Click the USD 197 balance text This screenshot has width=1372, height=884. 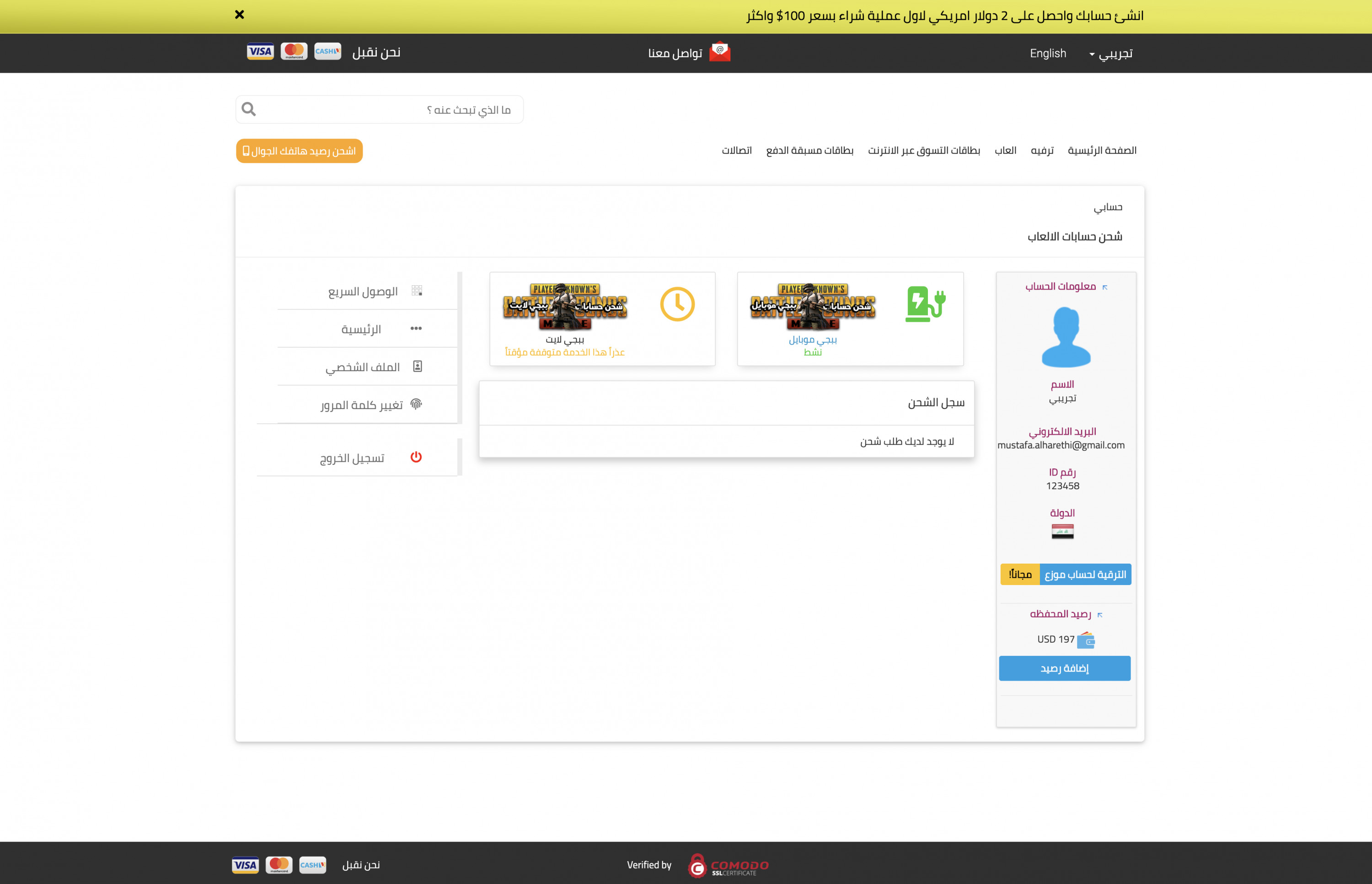click(1056, 639)
